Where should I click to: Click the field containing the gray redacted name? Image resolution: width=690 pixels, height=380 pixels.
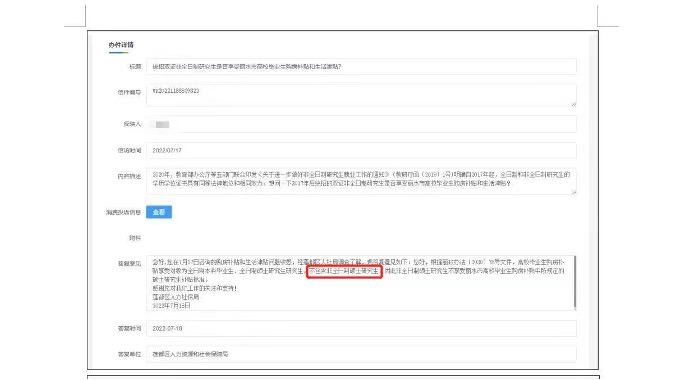tap(361, 124)
